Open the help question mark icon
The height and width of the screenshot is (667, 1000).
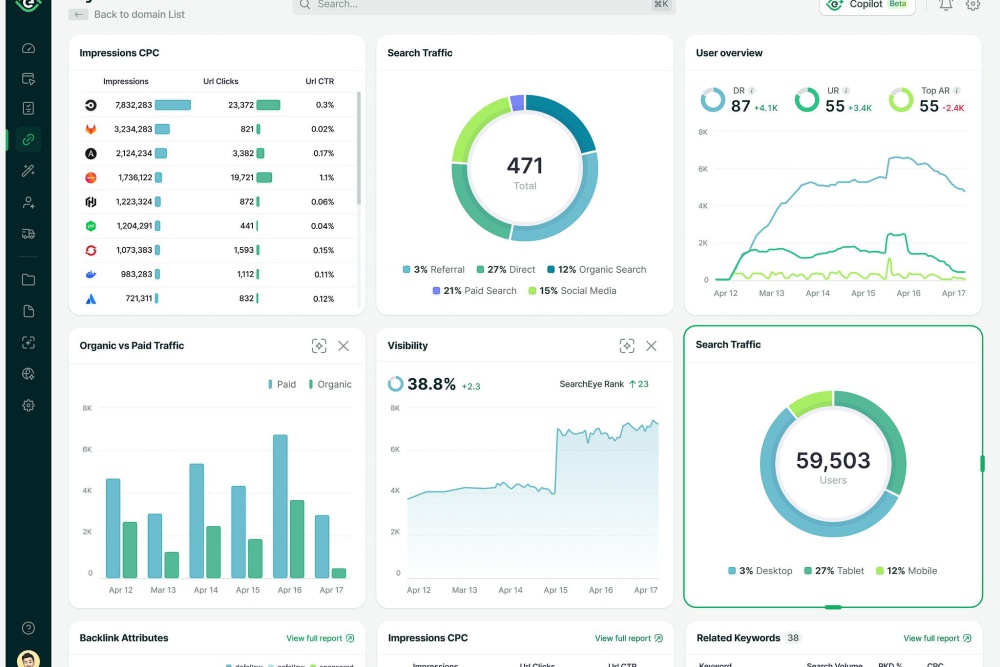28,628
